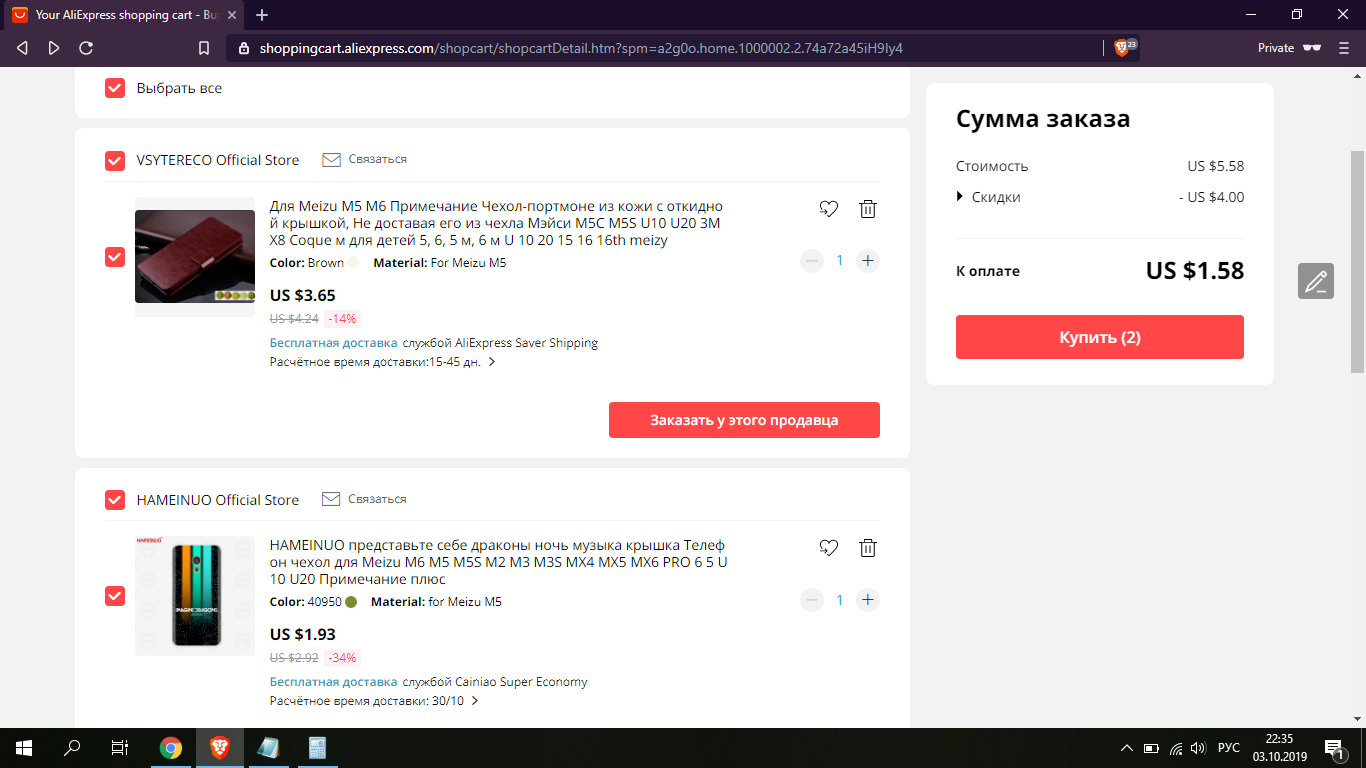
Task: Open VSYTERECO Official Store link
Action: (218, 160)
